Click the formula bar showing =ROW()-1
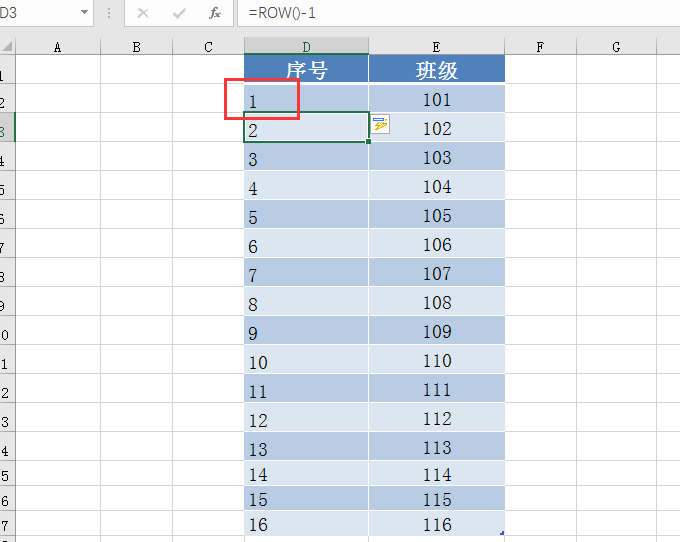 point(458,13)
